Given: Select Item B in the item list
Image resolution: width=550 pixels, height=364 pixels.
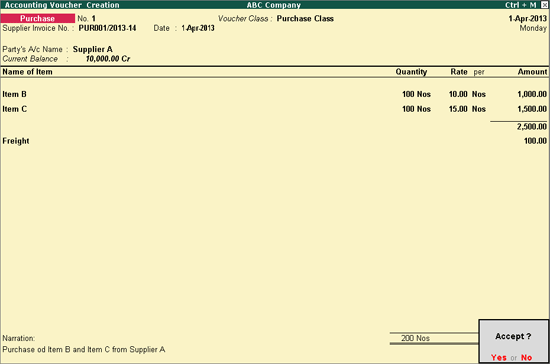Looking at the screenshot, I should pos(14,94).
